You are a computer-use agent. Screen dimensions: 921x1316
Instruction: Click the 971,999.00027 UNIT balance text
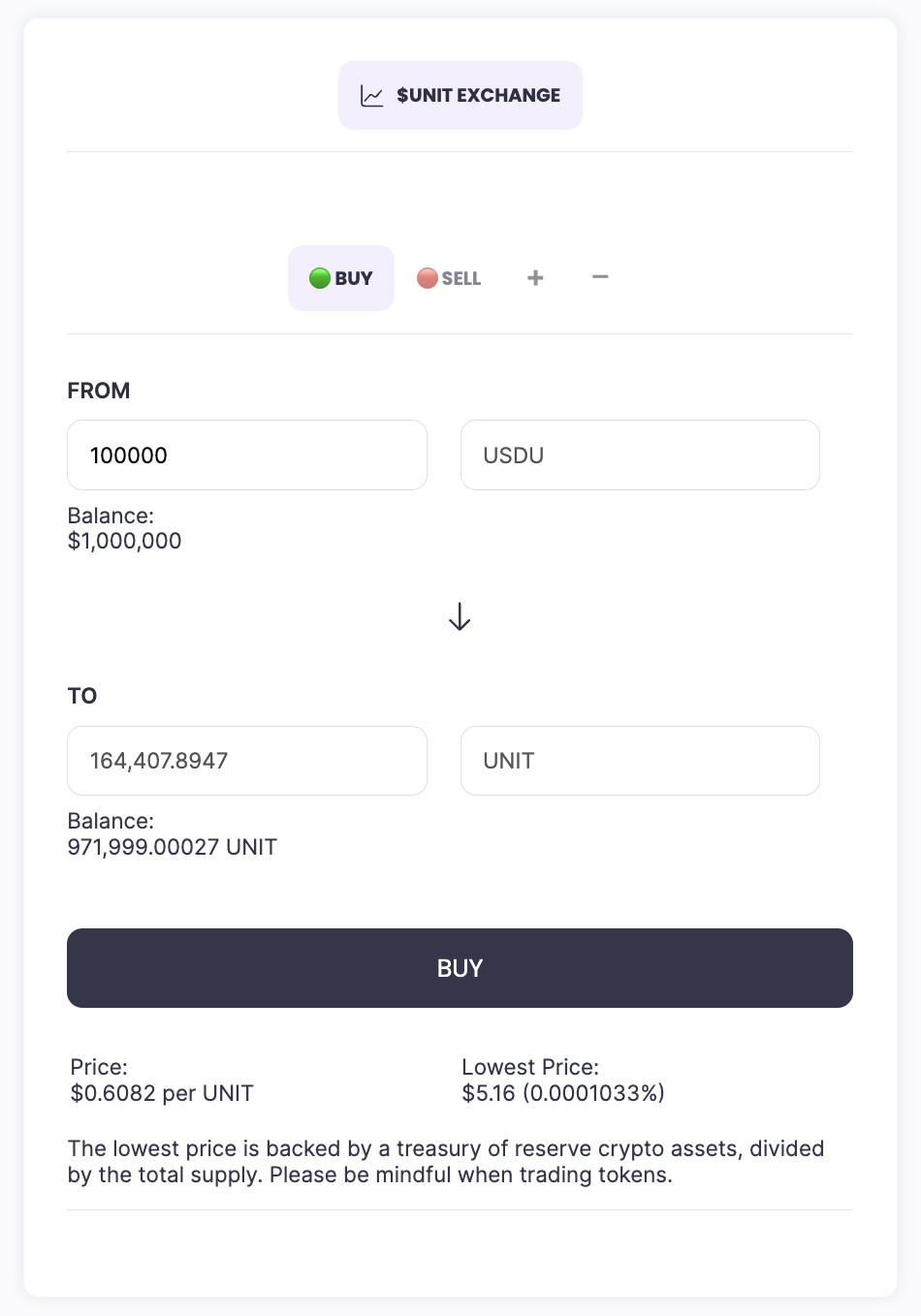tap(173, 847)
